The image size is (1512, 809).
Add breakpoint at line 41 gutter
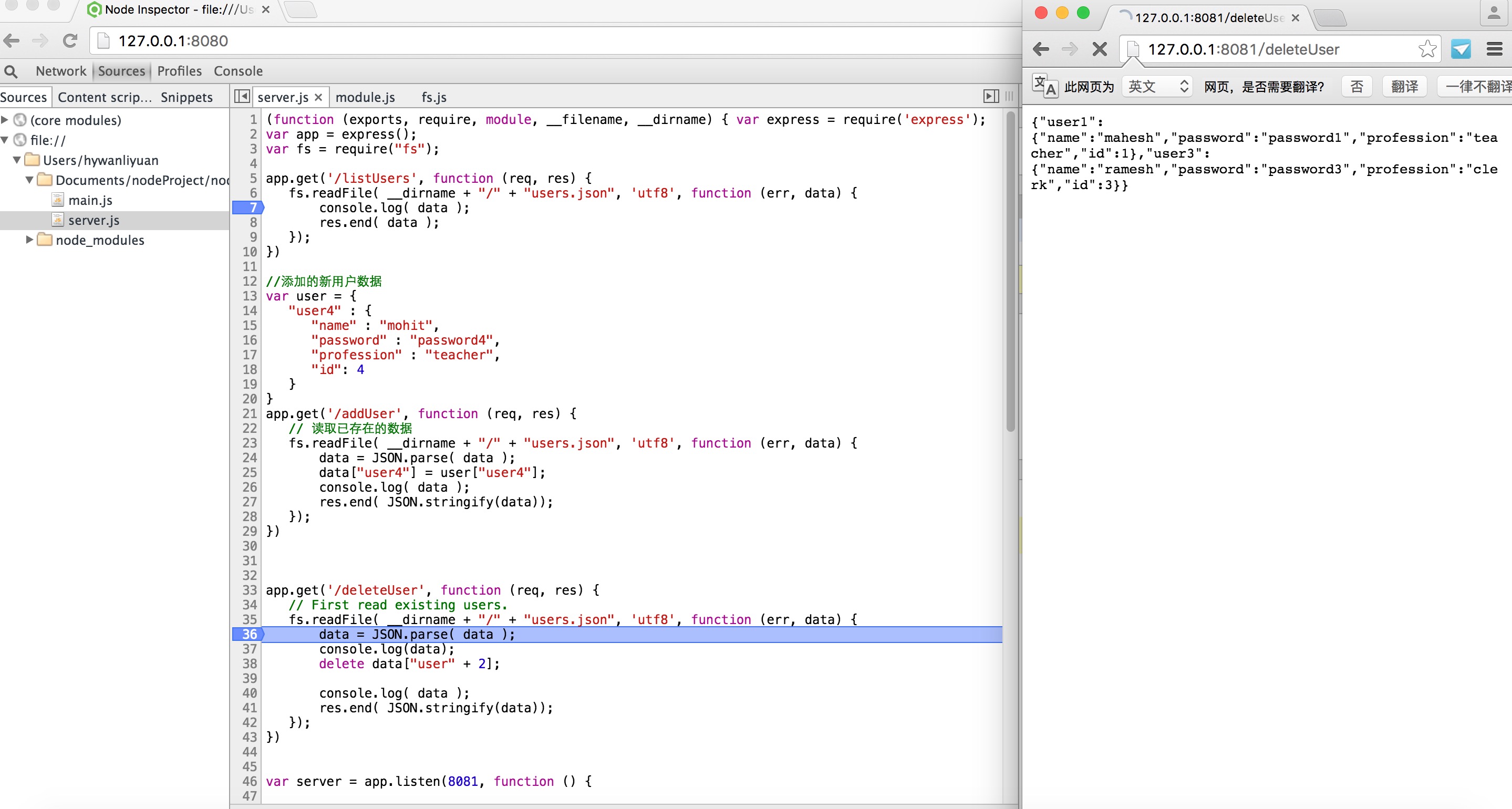pos(250,708)
